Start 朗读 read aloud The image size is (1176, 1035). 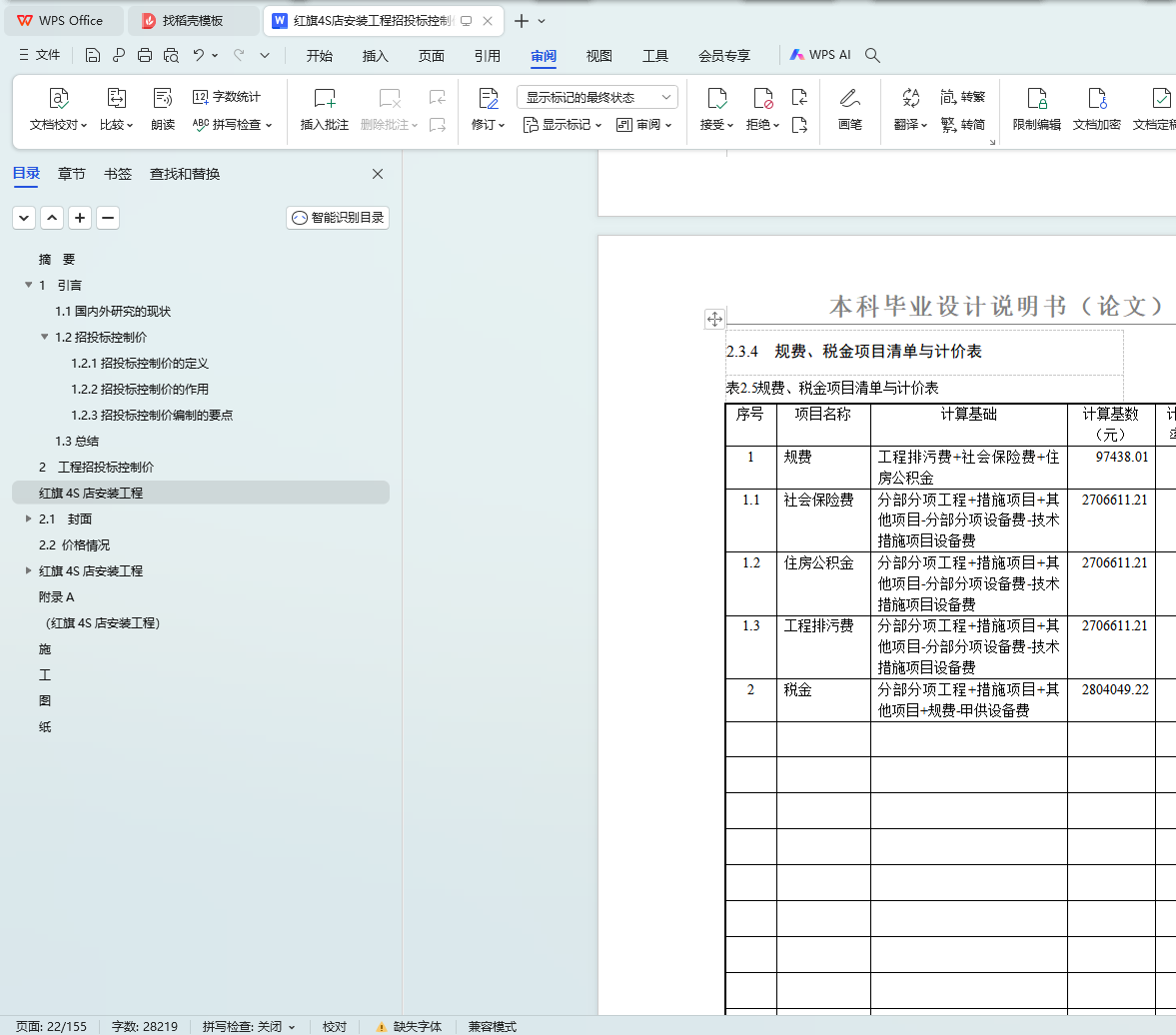click(x=163, y=110)
